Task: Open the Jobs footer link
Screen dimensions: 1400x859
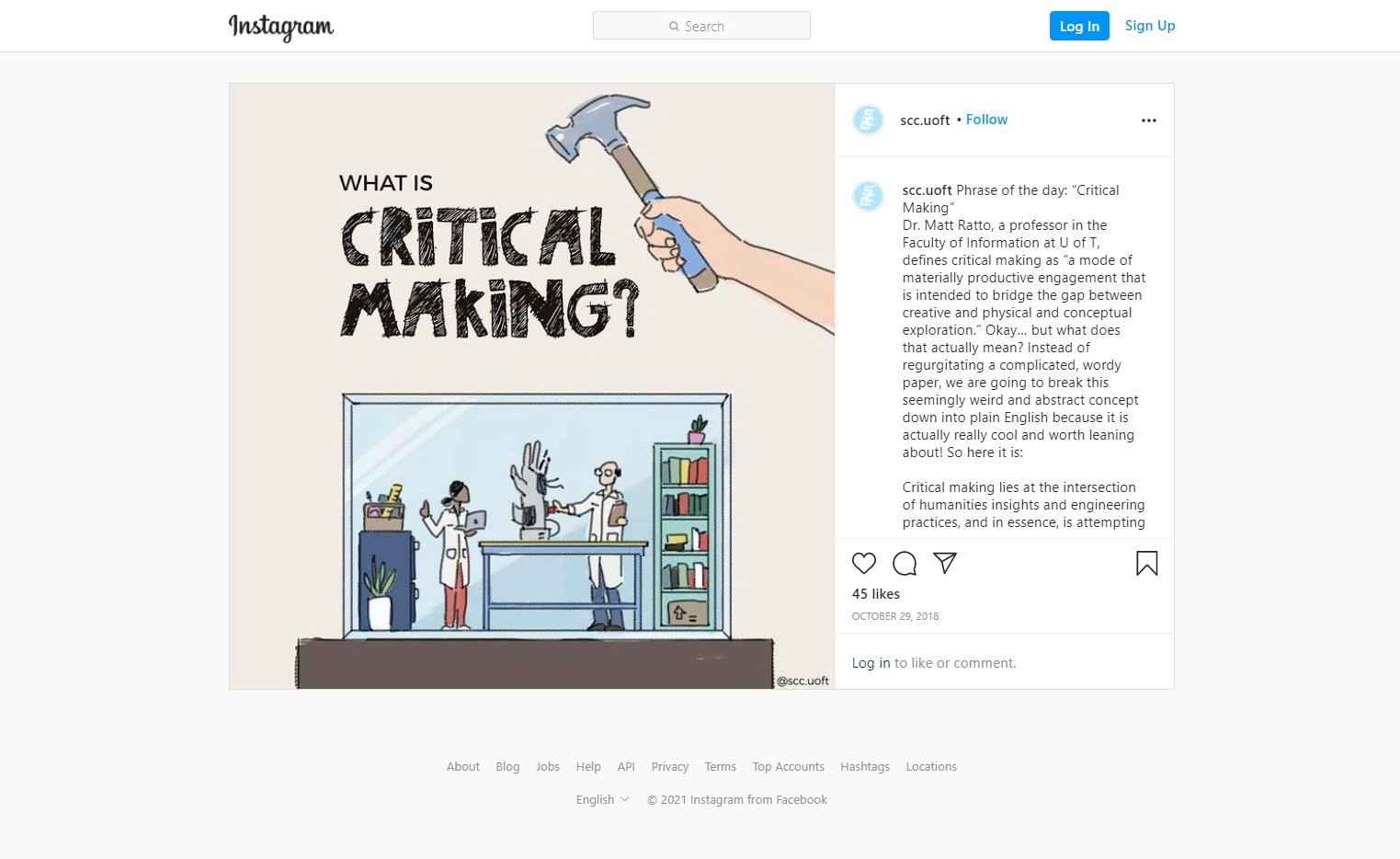Action: click(548, 767)
